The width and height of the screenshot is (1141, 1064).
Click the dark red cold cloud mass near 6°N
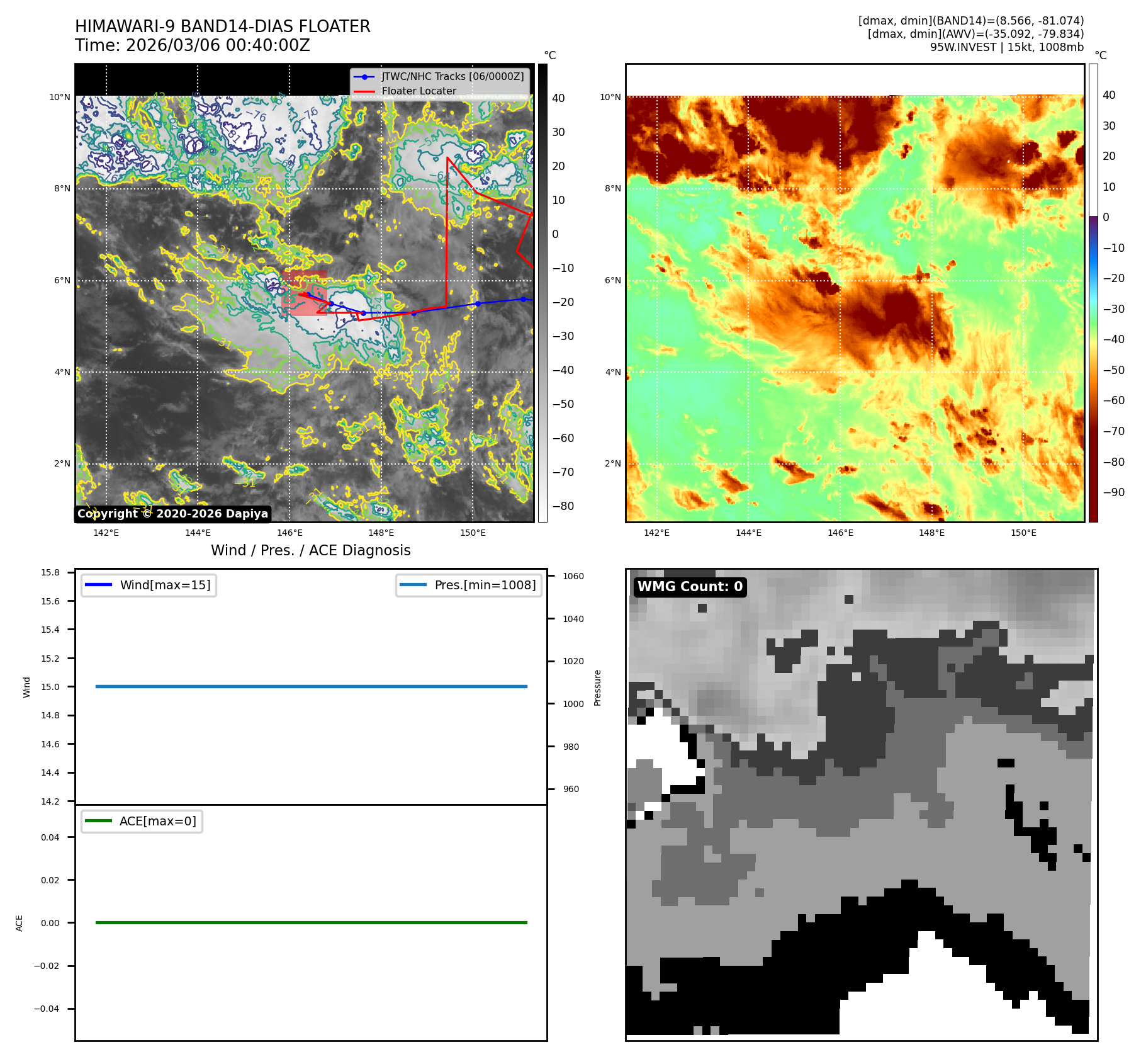(881, 315)
